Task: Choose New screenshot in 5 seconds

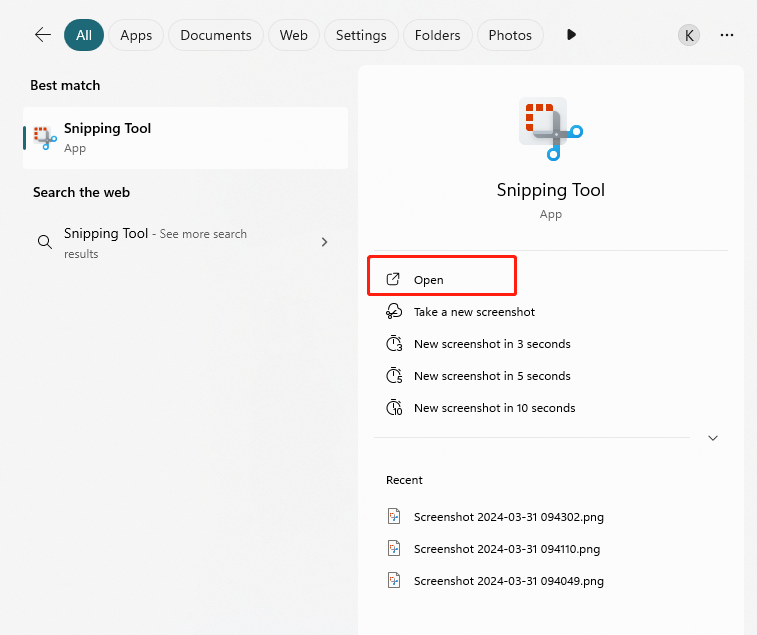Action: click(492, 376)
